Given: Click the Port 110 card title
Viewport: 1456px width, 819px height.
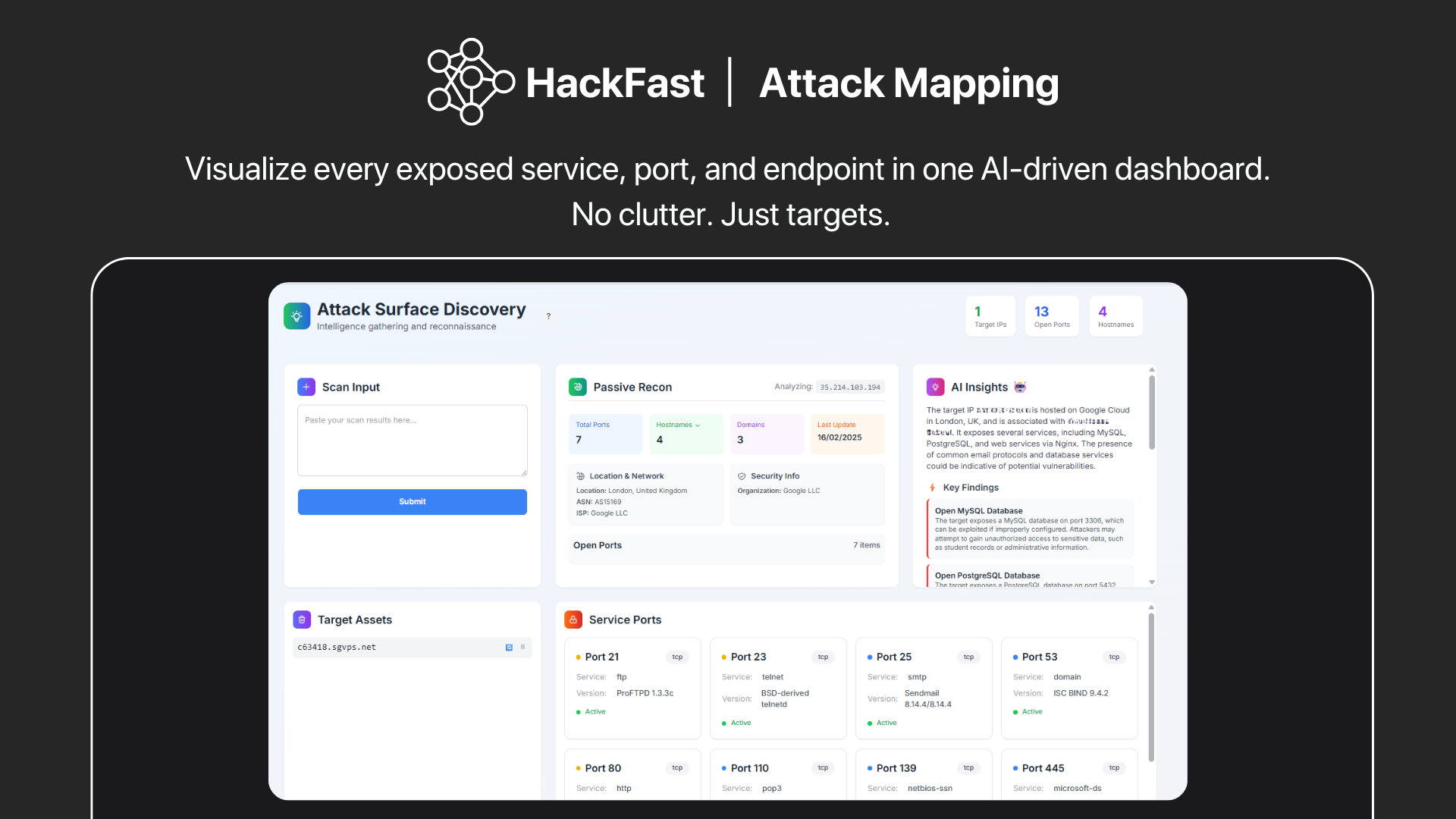Looking at the screenshot, I should point(750,768).
